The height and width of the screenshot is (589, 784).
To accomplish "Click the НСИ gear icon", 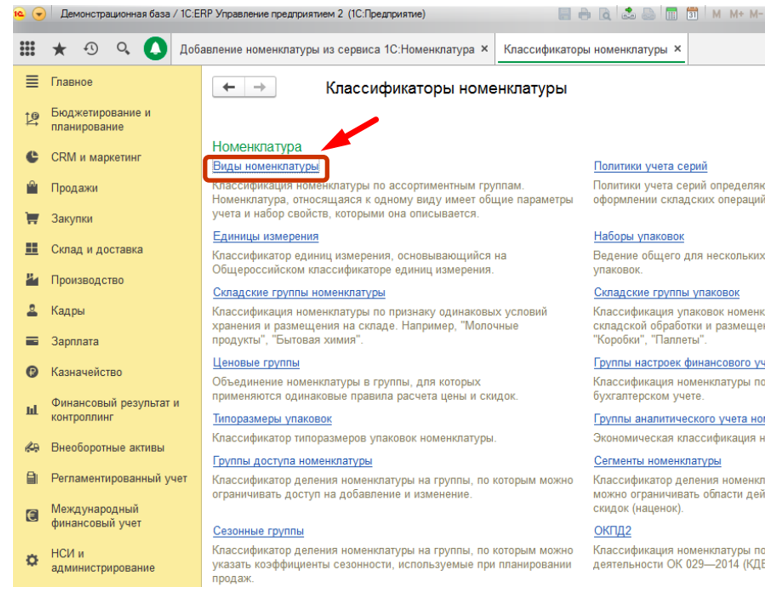I will [x=32, y=560].
